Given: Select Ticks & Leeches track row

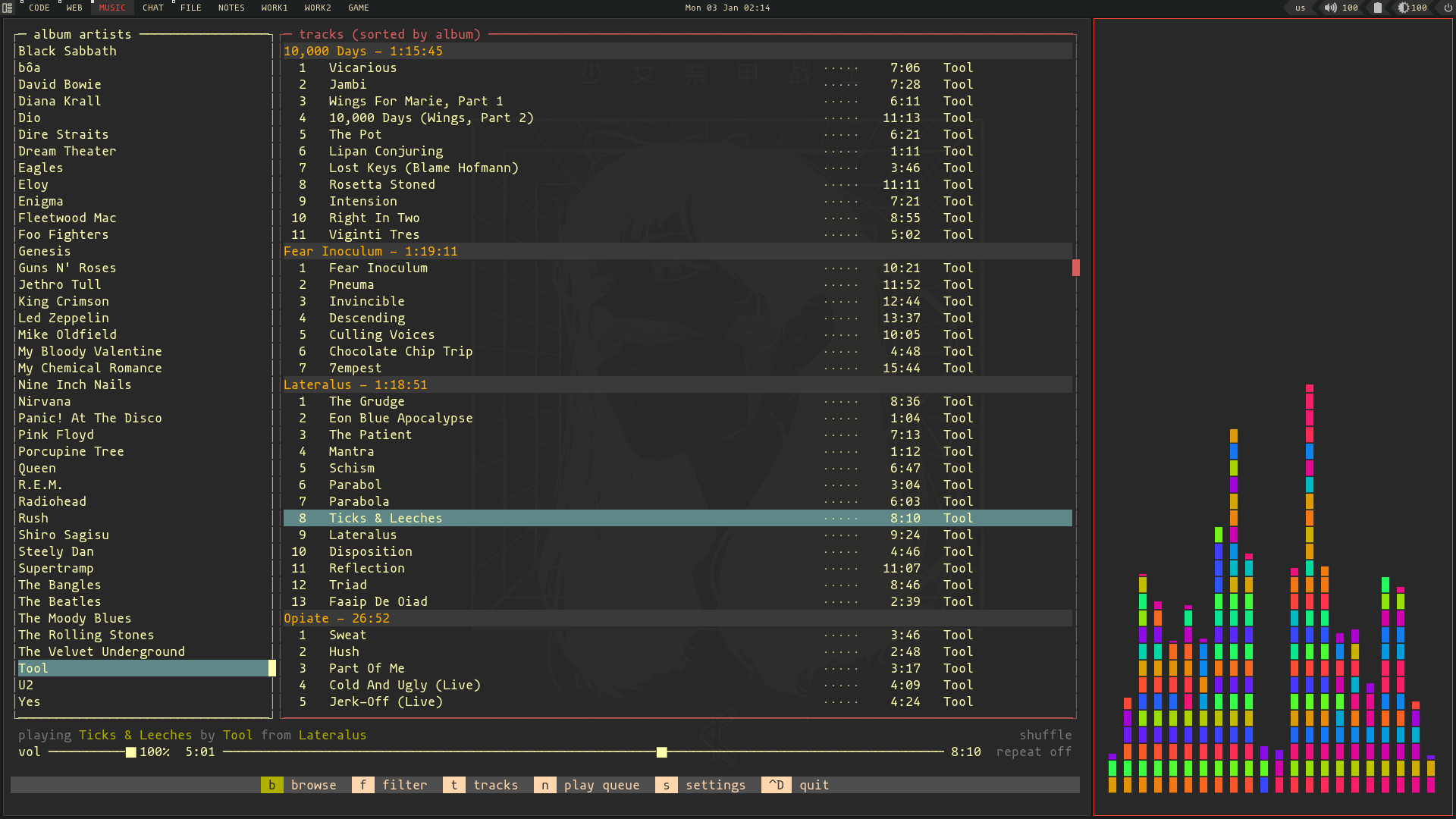Looking at the screenshot, I should pos(676,518).
